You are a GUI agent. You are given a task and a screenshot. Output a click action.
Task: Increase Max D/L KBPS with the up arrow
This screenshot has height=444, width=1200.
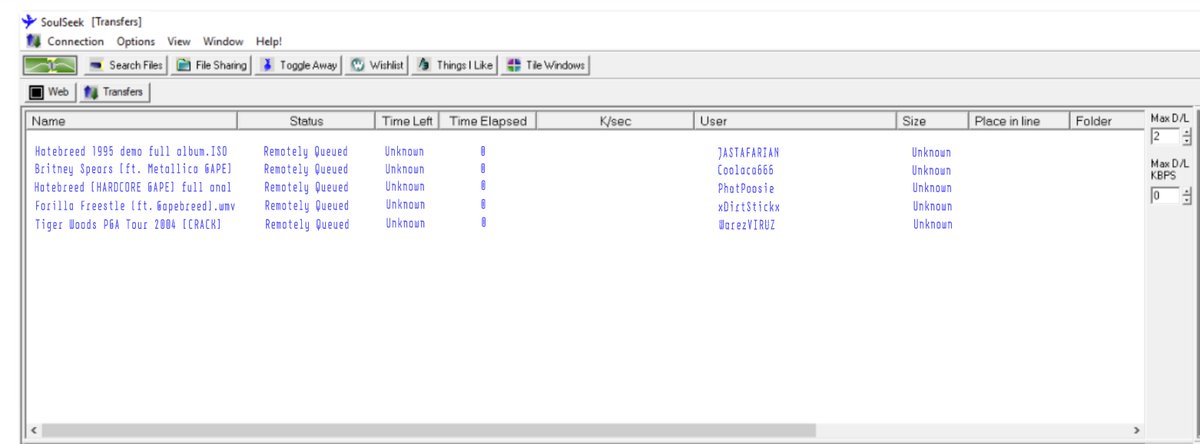pyautogui.click(x=1187, y=192)
